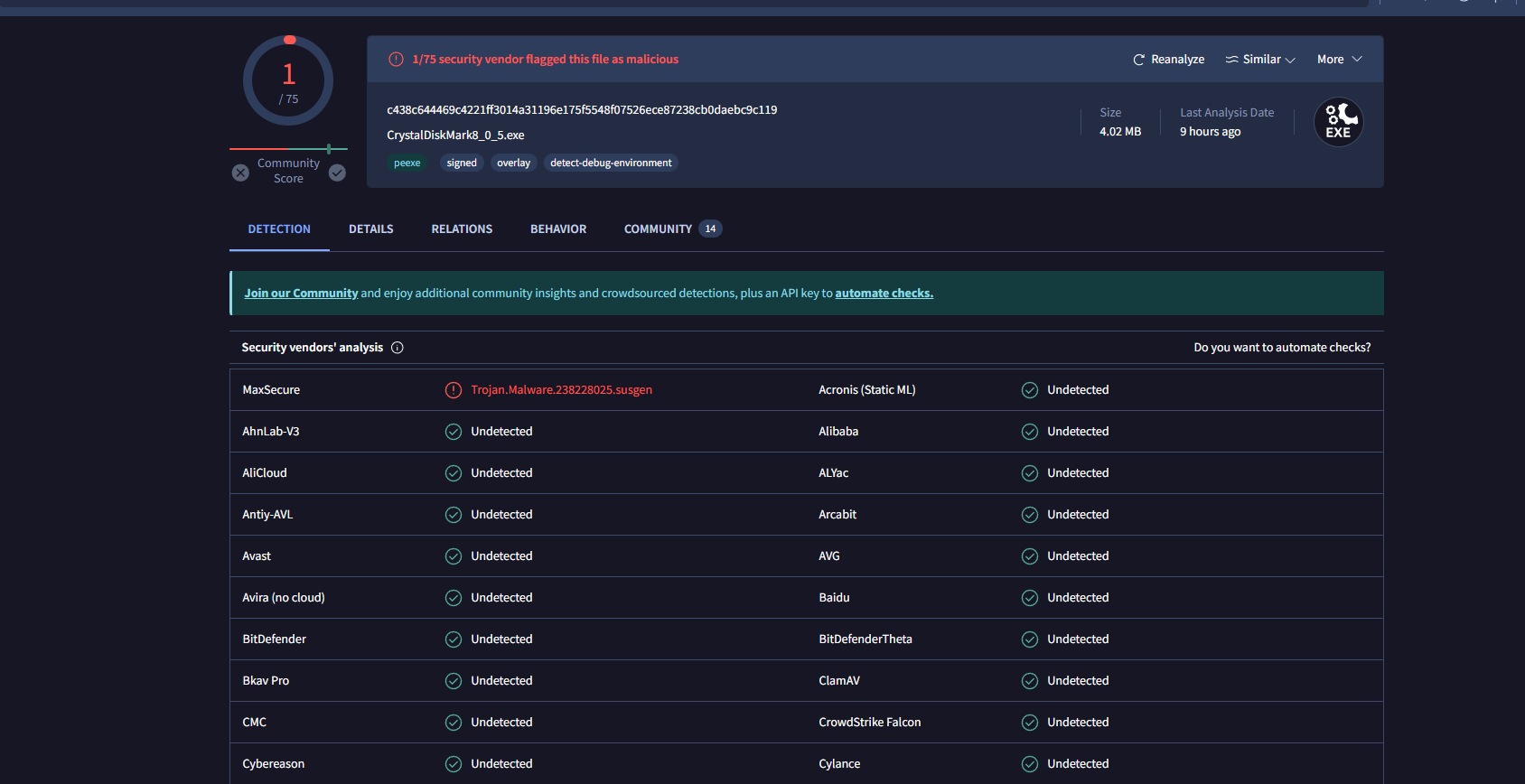This screenshot has height=784, width=1525.
Task: Click the undetected check icon for Avast
Action: pyautogui.click(x=454, y=556)
